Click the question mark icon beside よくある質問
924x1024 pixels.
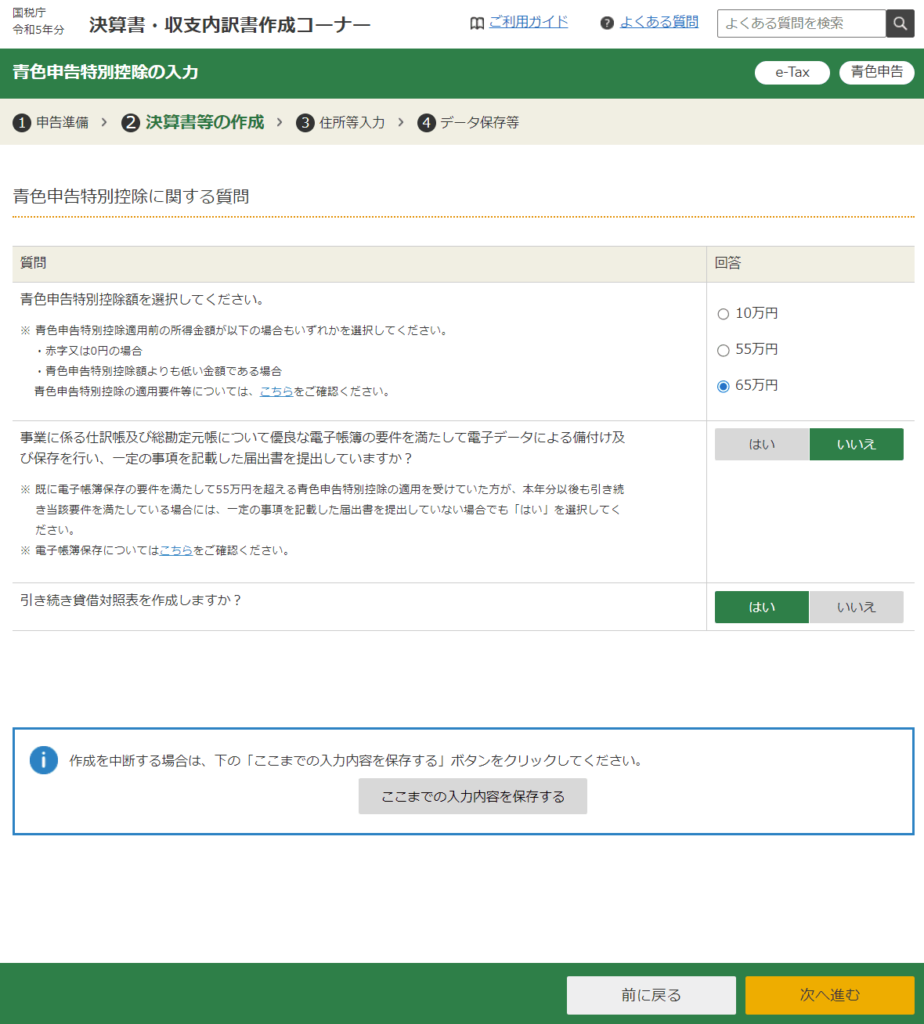click(x=606, y=23)
